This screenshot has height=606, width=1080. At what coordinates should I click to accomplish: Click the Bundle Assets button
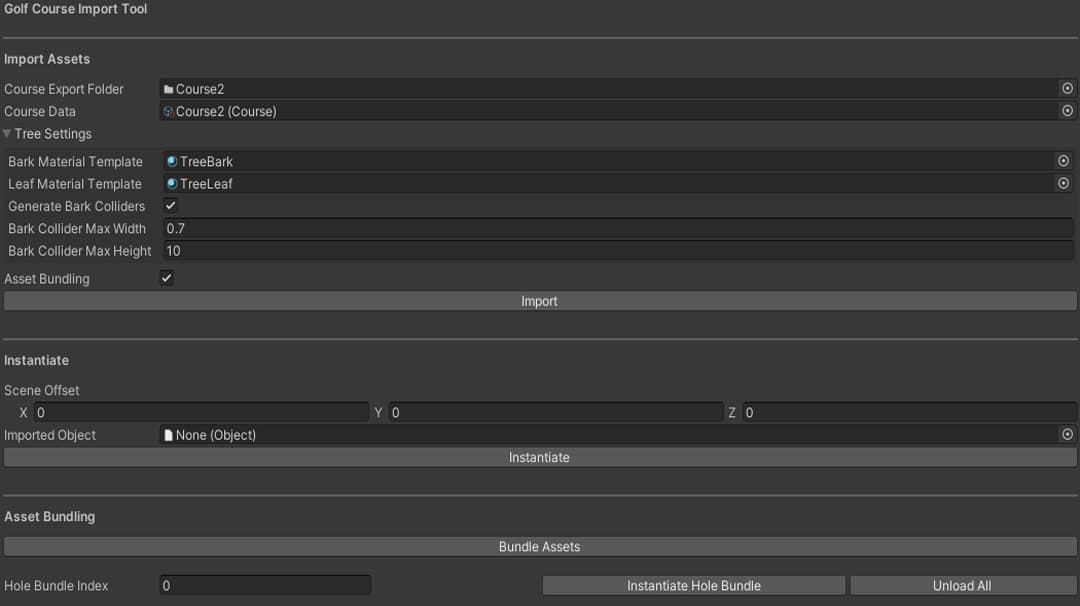540,546
